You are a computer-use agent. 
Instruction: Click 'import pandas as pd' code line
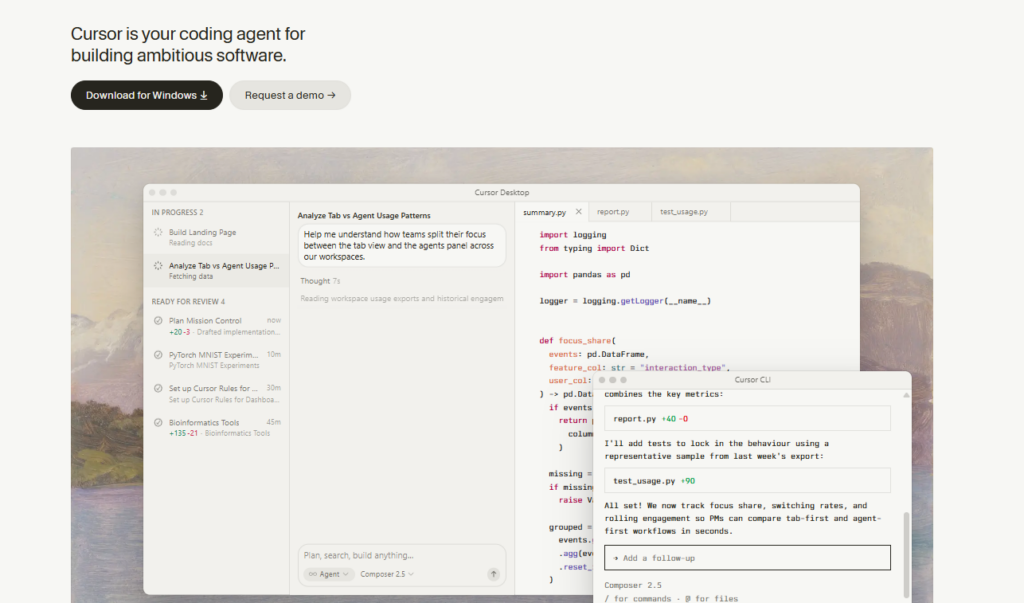pos(584,274)
